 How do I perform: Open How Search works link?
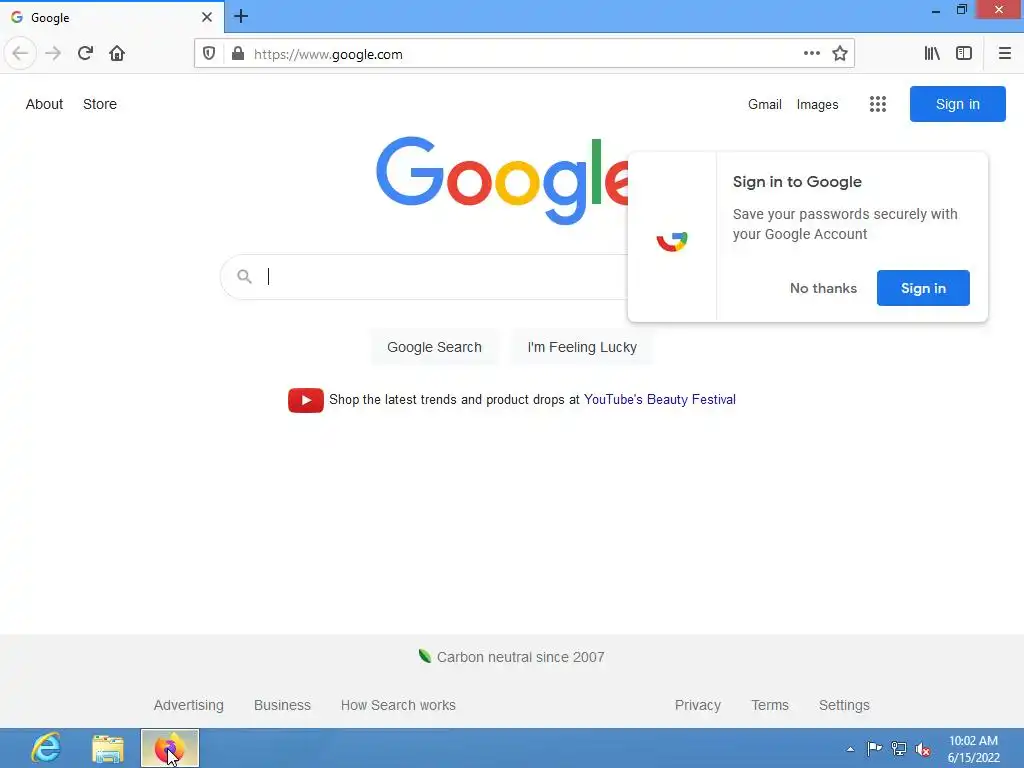click(x=398, y=705)
